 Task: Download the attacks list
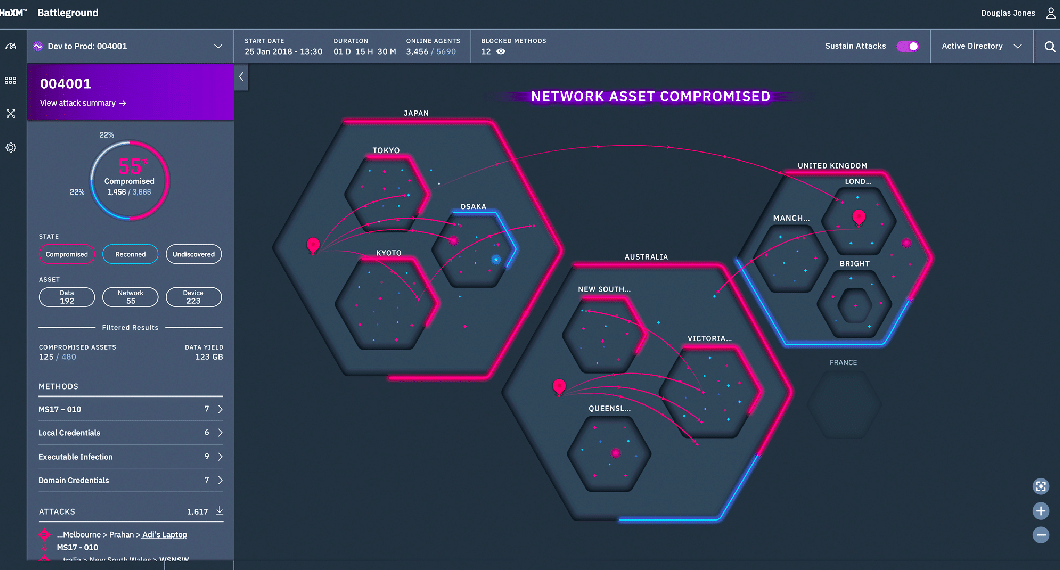coord(220,511)
